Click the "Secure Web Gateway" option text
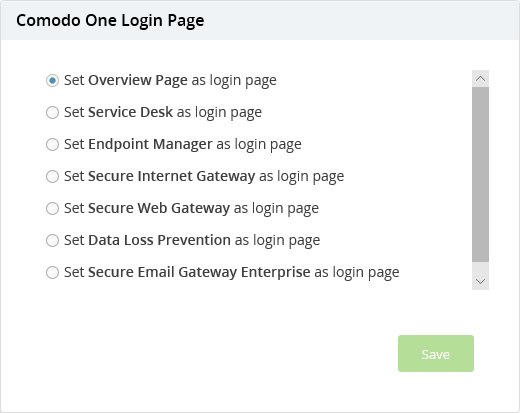 coord(159,208)
